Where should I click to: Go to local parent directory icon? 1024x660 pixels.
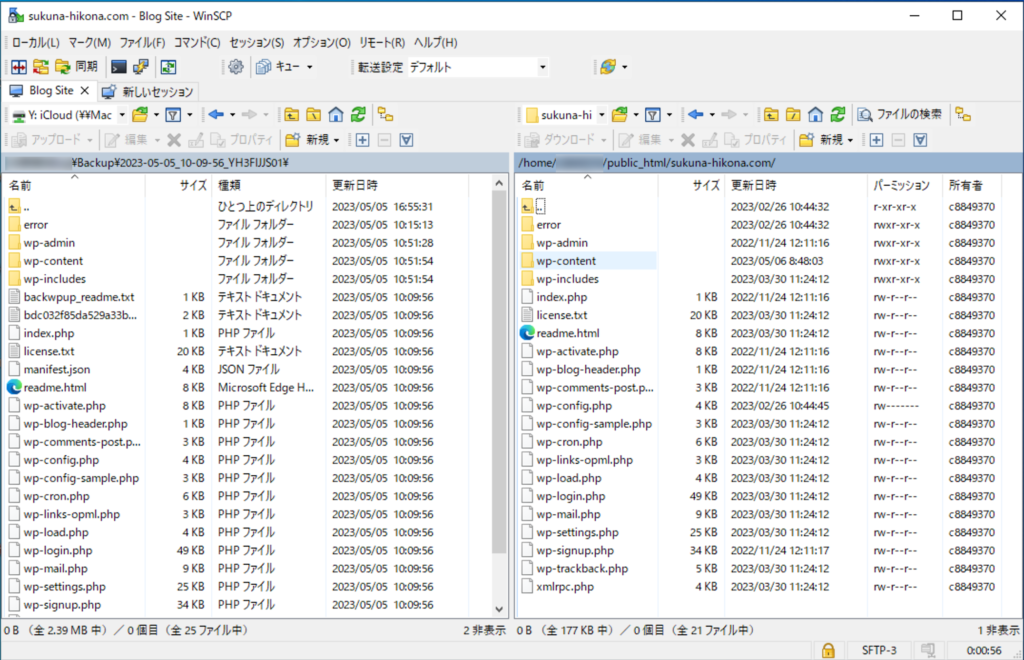coord(291,115)
